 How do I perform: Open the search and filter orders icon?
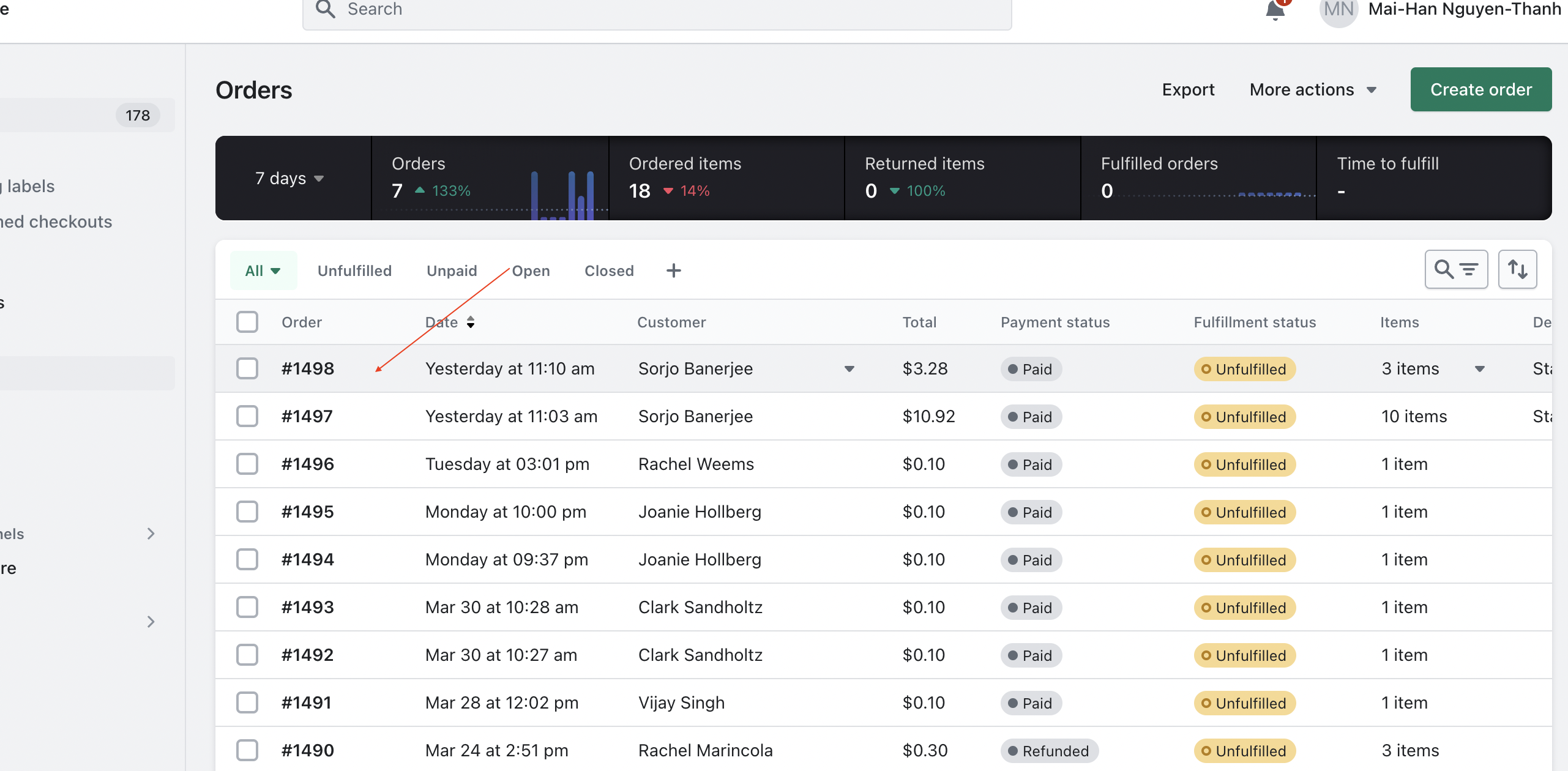[x=1456, y=269]
